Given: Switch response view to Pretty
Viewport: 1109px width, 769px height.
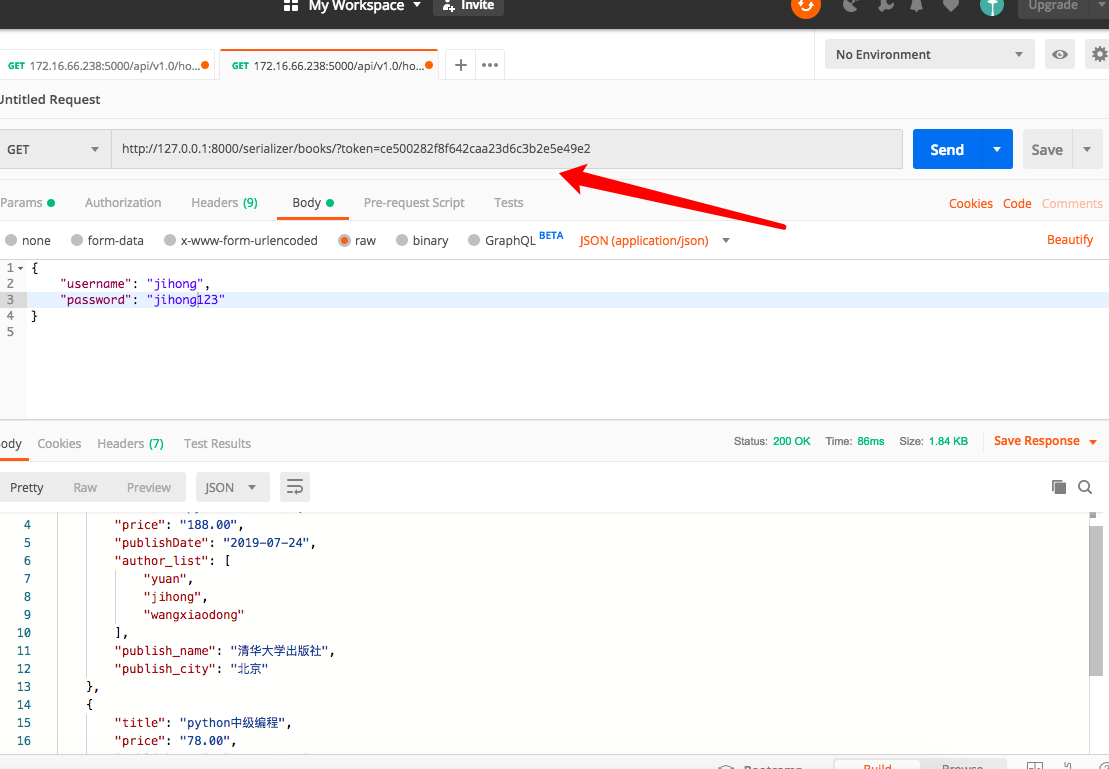Looking at the screenshot, I should (27, 487).
